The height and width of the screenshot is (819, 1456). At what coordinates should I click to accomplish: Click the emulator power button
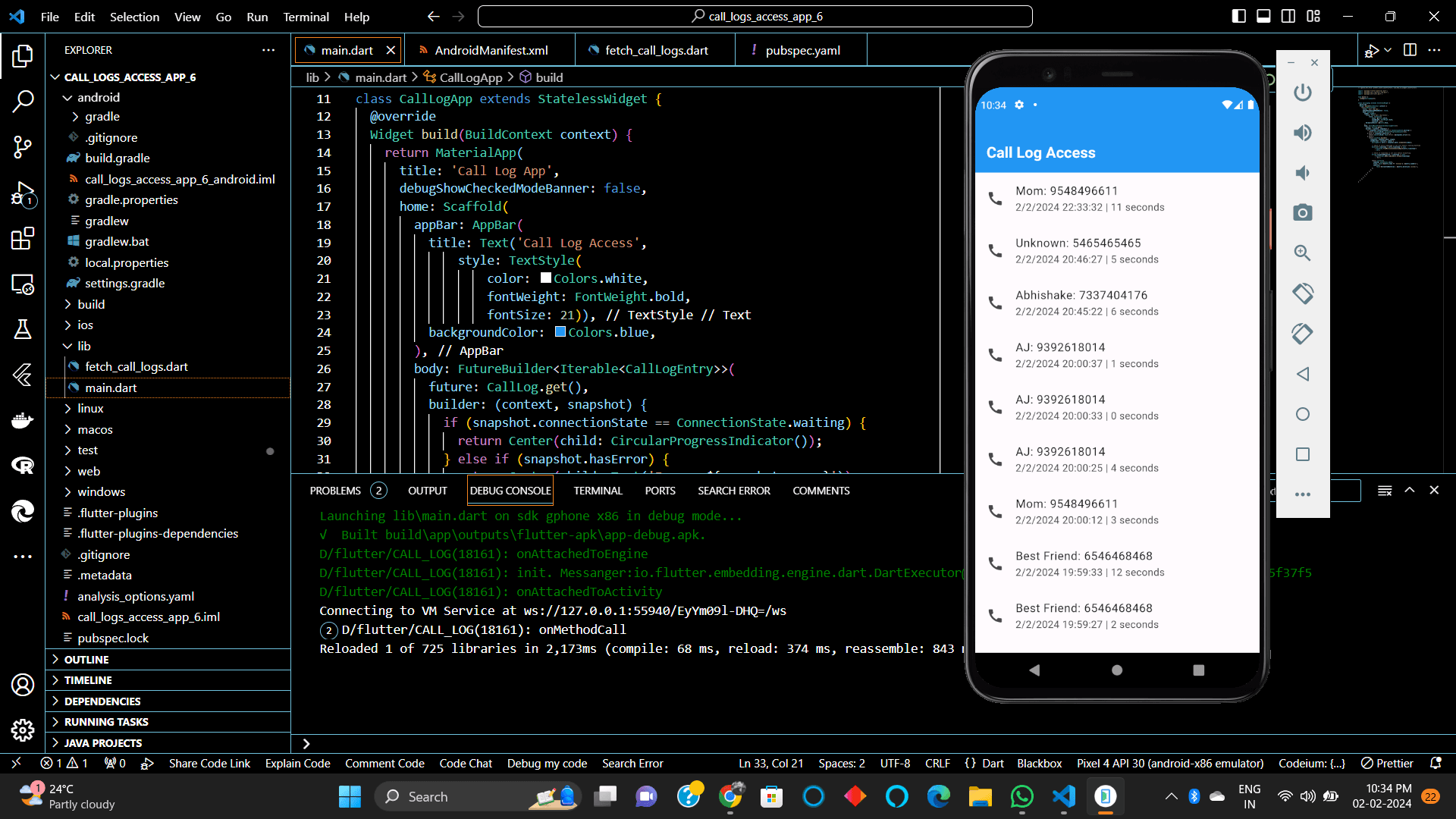coord(1303,93)
